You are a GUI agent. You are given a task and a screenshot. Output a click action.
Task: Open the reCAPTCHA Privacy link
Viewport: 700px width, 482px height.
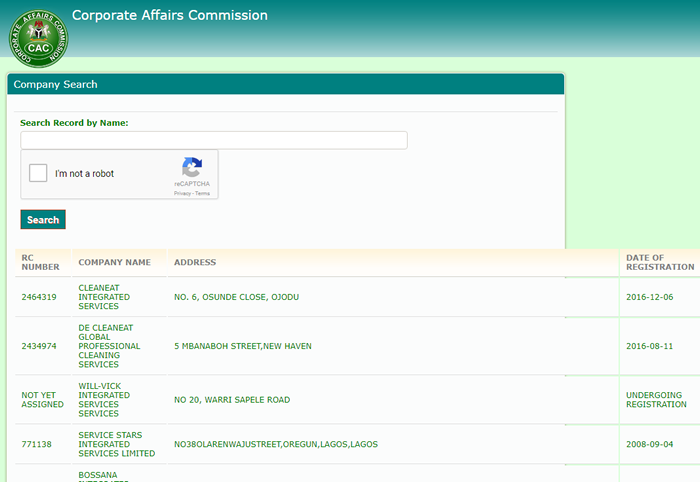click(x=182, y=193)
